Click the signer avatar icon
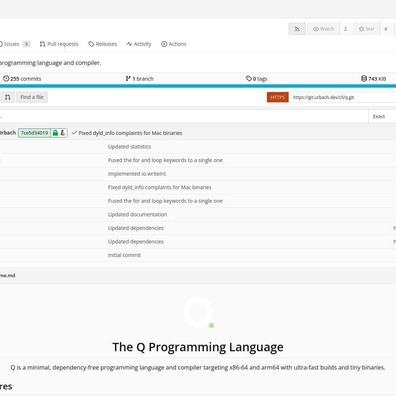396x396 pixels. point(63,133)
